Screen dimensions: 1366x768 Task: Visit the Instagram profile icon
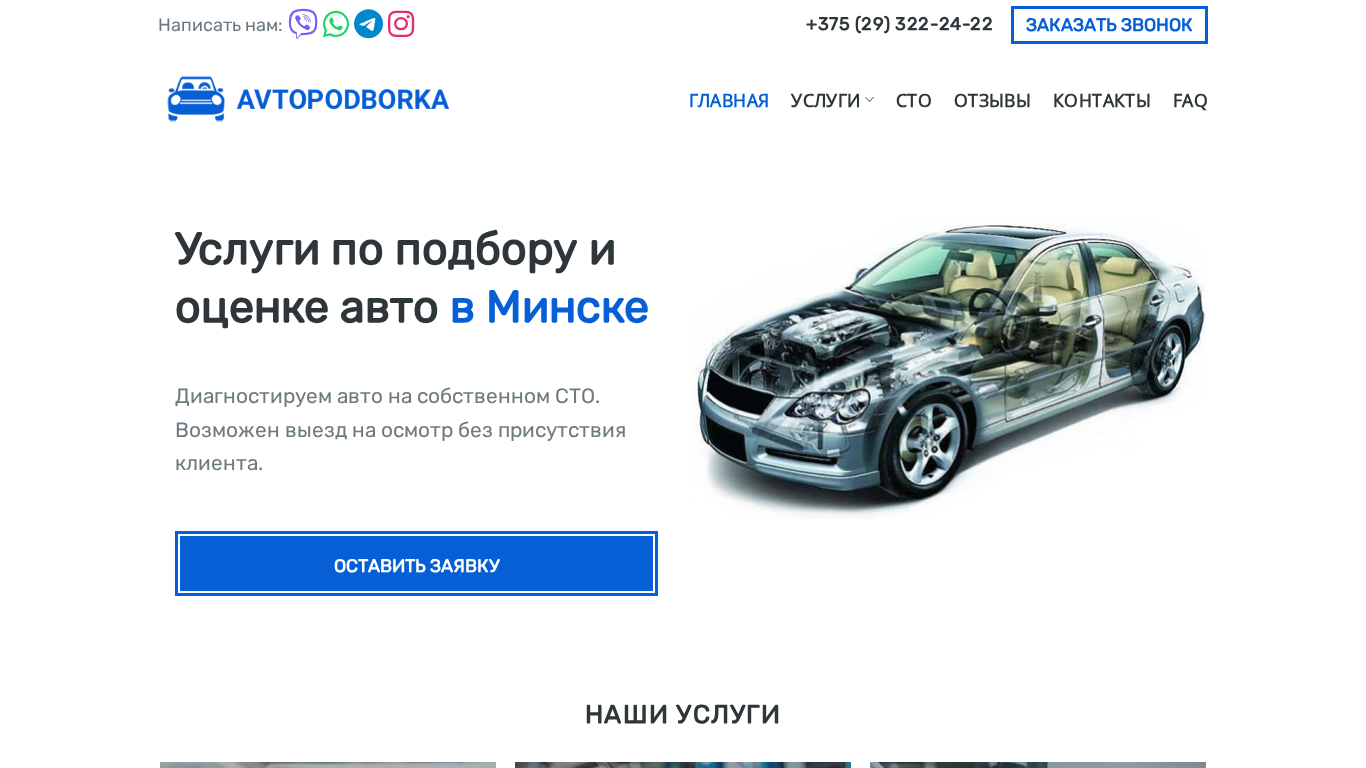401,24
